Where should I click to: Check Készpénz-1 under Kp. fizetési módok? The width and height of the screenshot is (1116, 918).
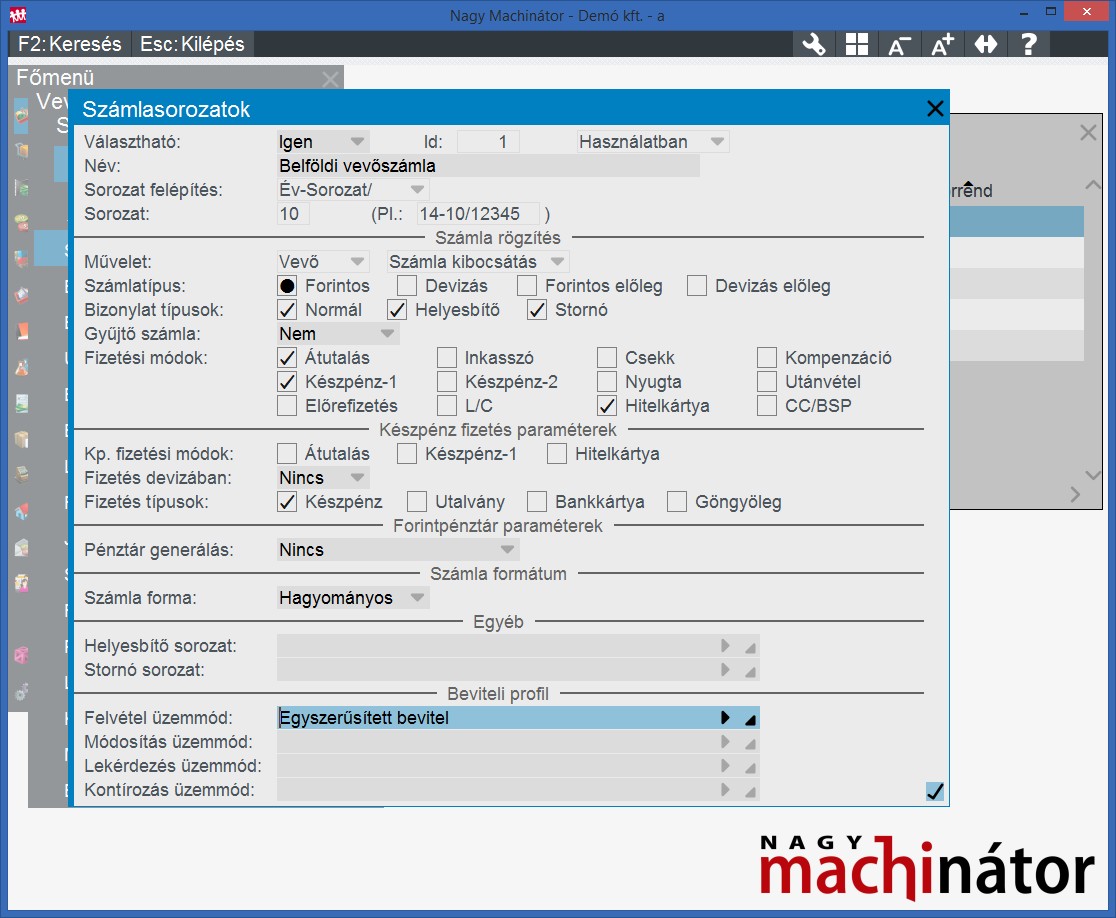[407, 453]
